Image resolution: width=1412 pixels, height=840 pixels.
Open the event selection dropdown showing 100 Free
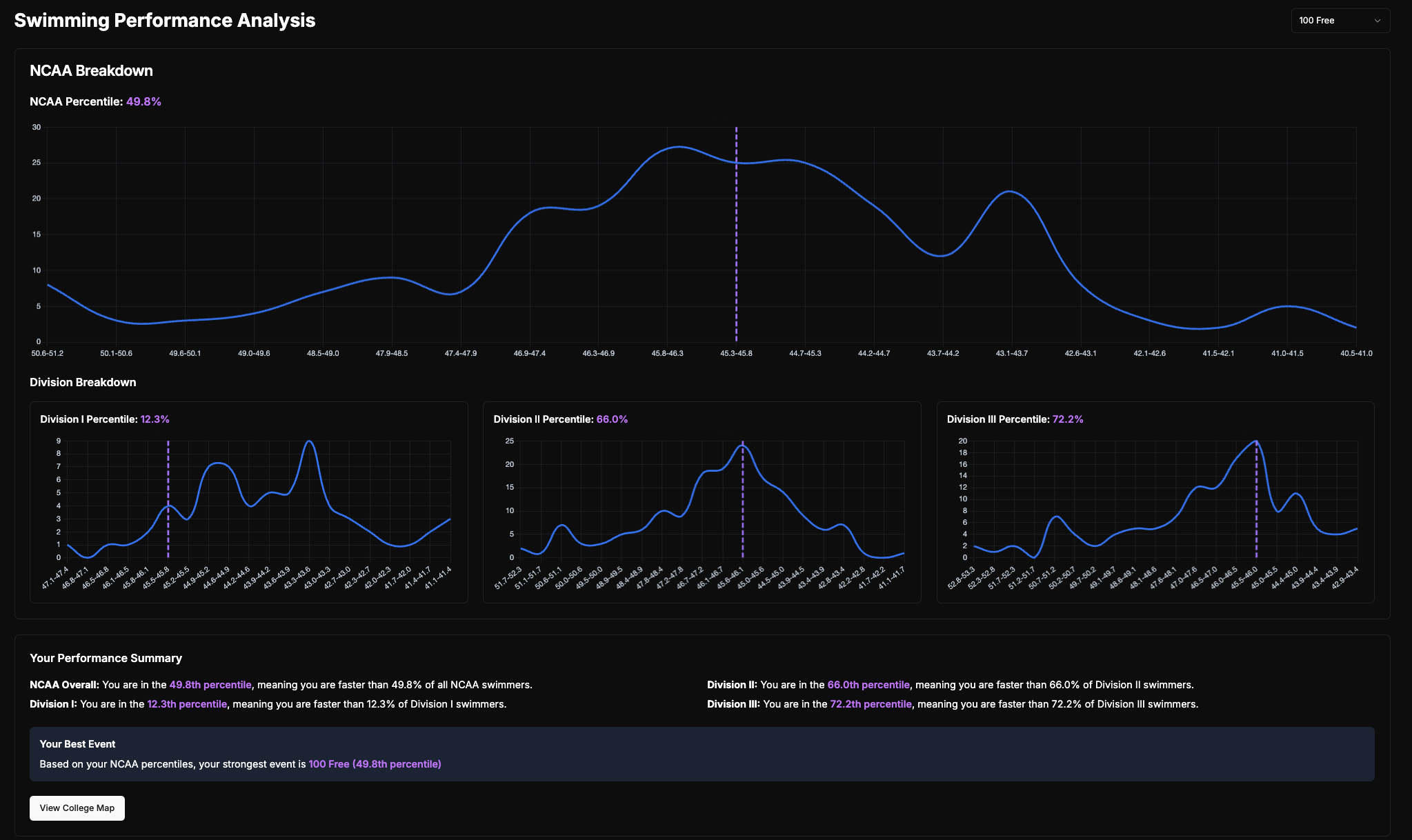[x=1339, y=21]
